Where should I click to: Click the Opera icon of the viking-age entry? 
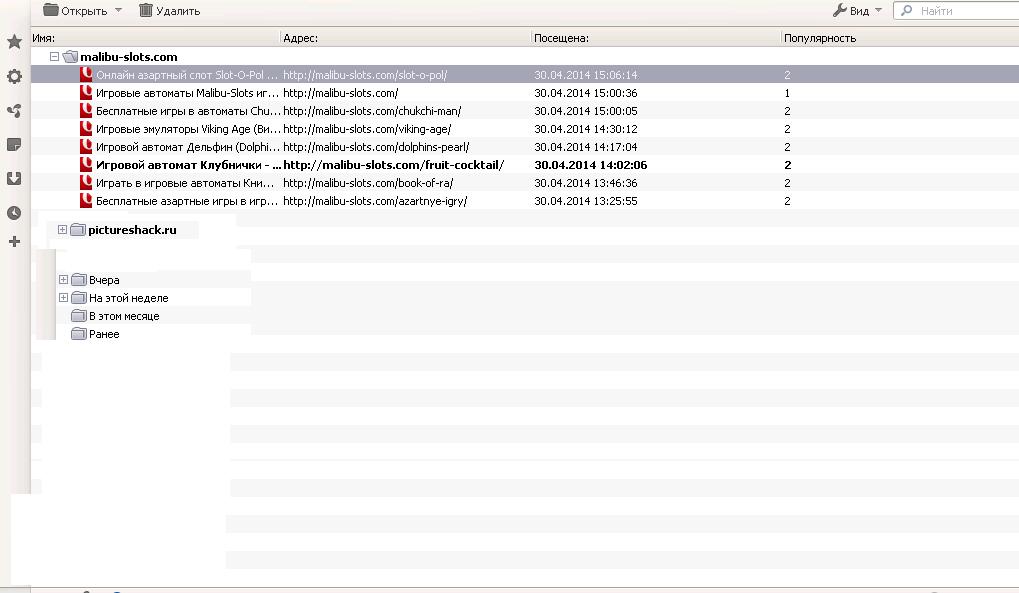pos(86,129)
